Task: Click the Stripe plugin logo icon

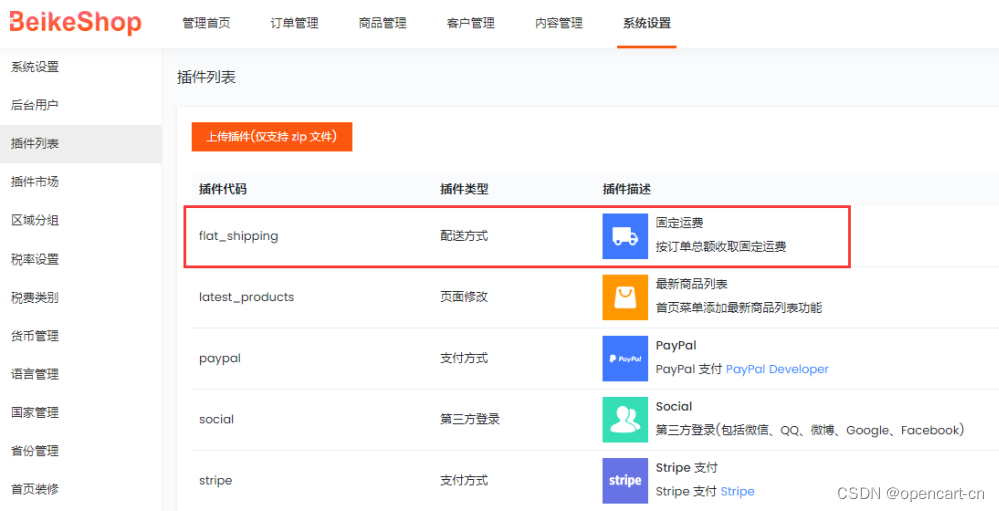Action: click(x=625, y=480)
